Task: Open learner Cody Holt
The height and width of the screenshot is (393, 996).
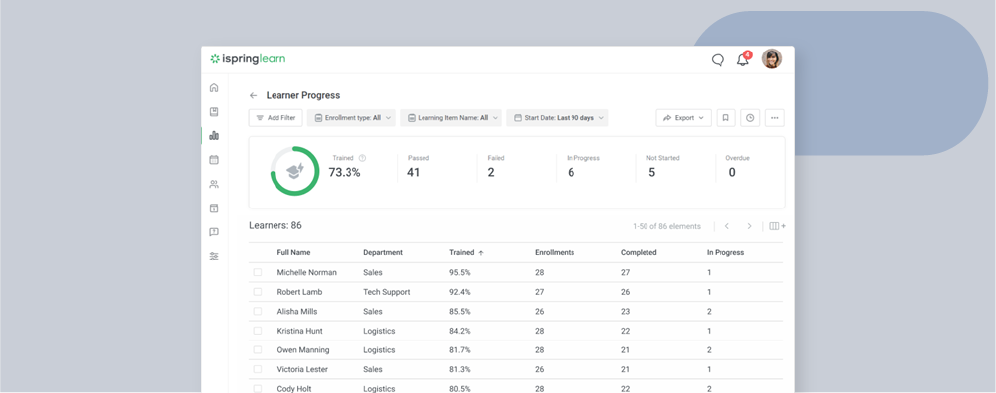Action: (x=294, y=389)
